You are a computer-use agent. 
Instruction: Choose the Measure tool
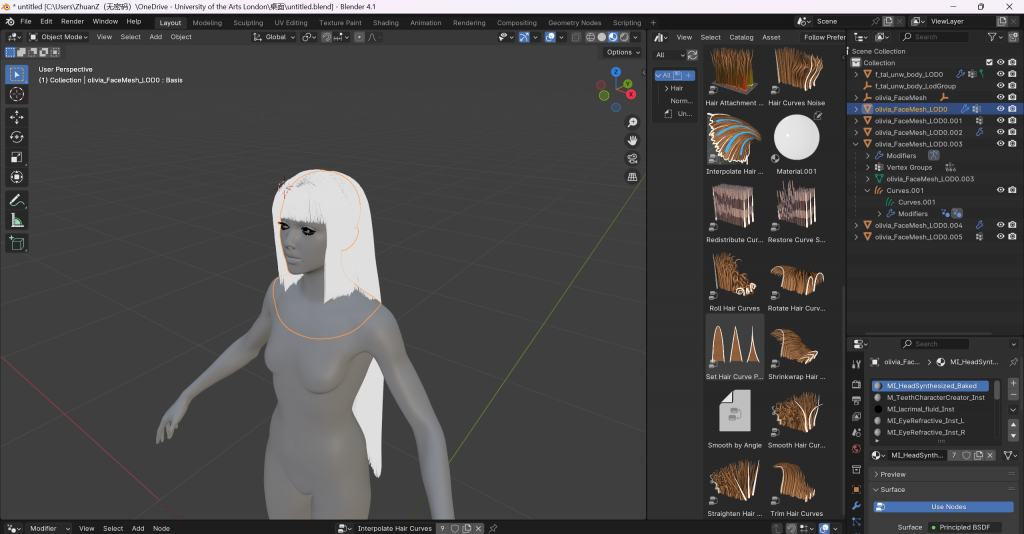[16, 220]
